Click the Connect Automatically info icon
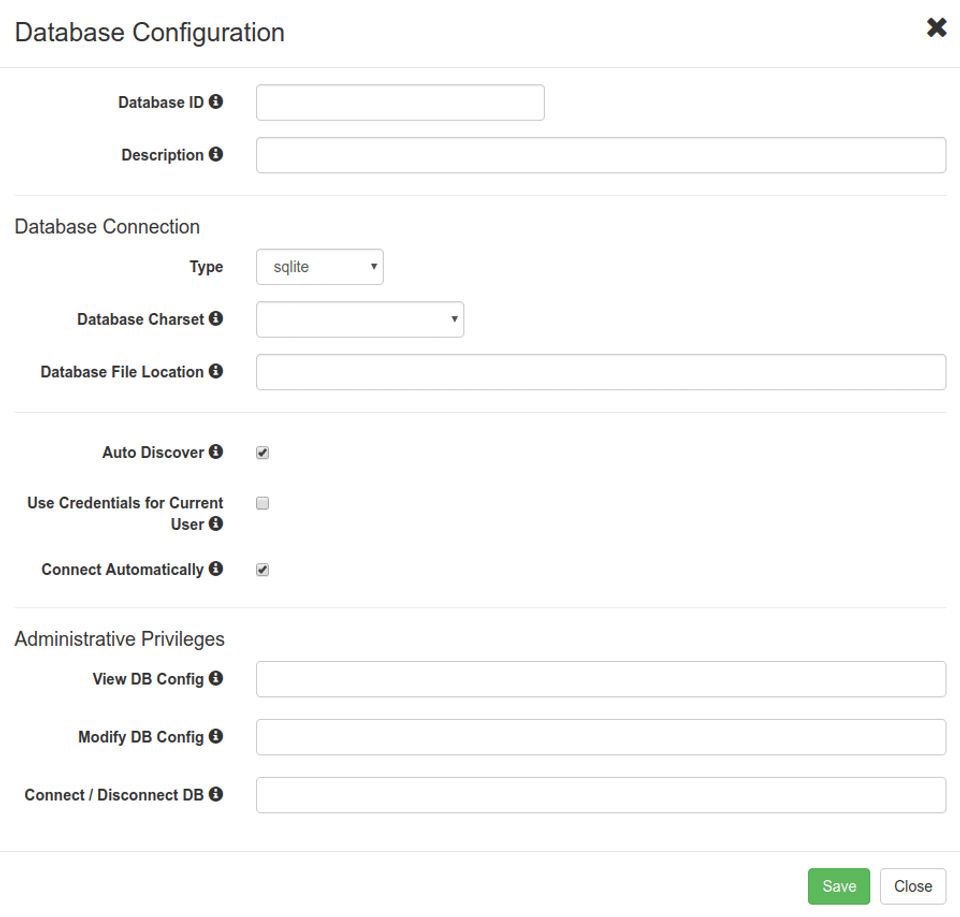The image size is (960, 917). [x=216, y=569]
